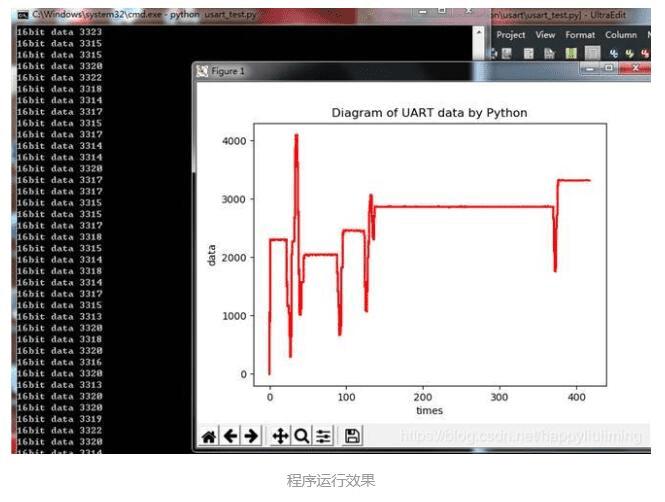Activate Zoom to rectangle magnifier tool
Screen dimensions: 665x502
pos(302,436)
